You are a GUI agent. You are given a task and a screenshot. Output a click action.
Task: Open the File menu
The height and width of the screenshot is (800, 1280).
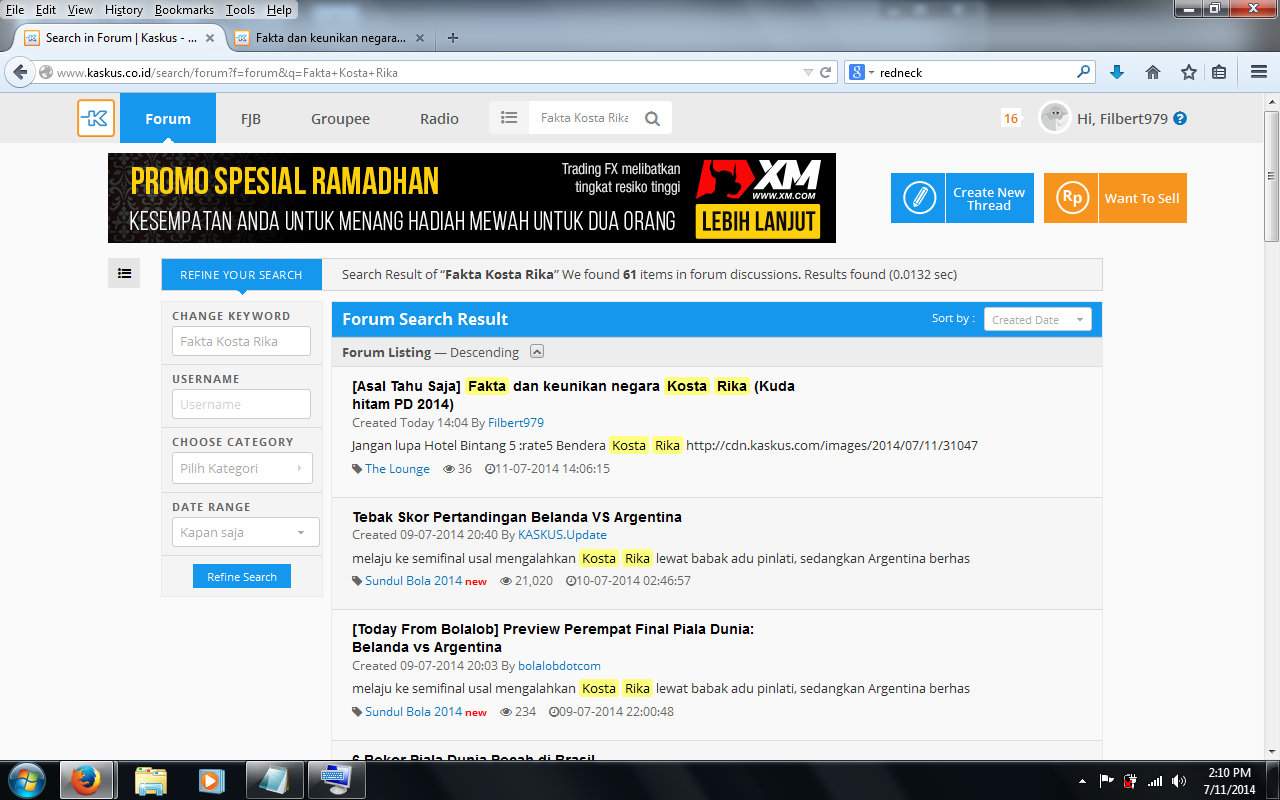pyautogui.click(x=15, y=10)
